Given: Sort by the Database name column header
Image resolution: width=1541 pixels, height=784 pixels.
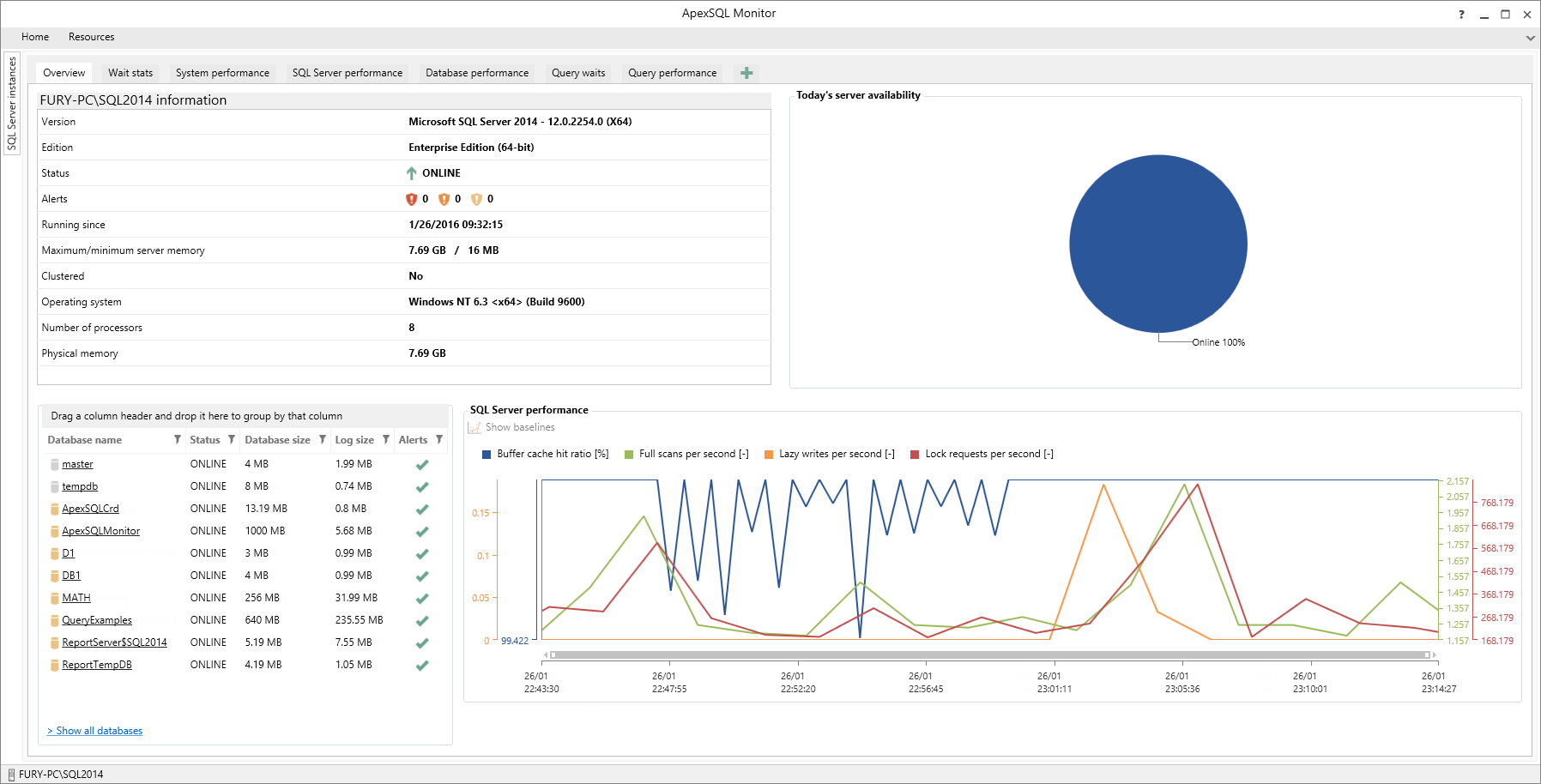Looking at the screenshot, I should pyautogui.click(x=85, y=440).
